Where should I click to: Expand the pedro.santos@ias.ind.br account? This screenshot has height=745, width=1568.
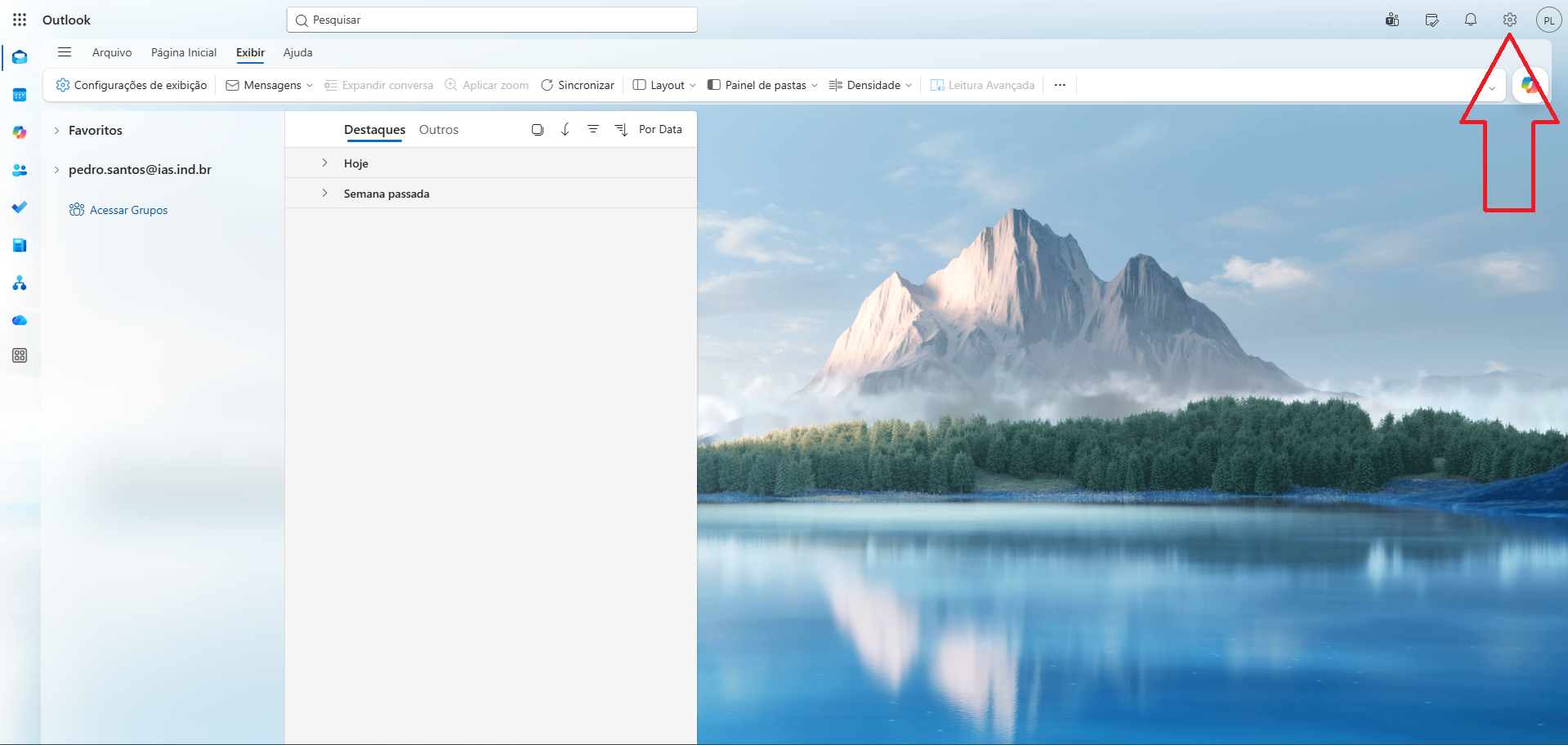(56, 170)
